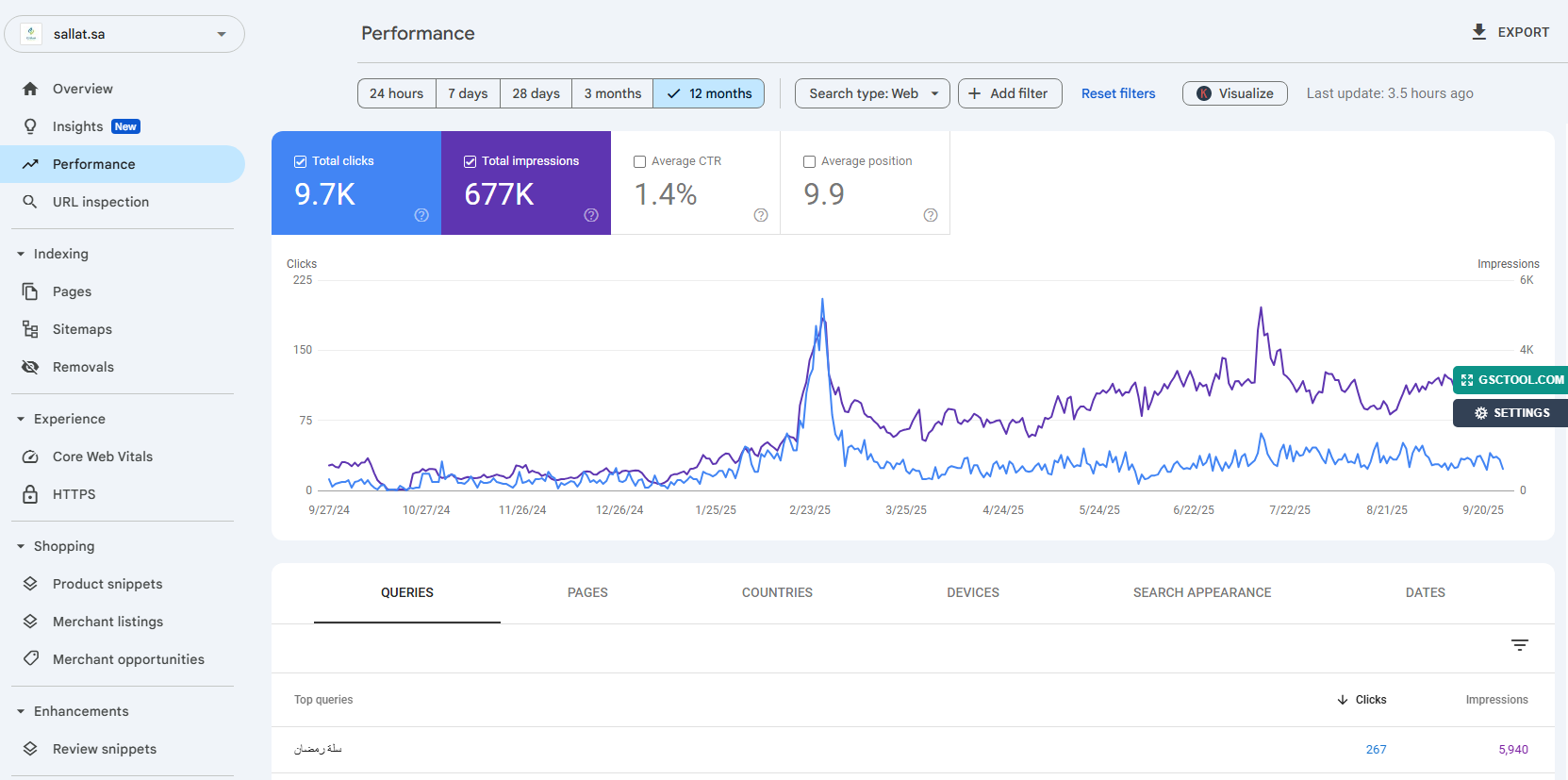Open the URL inspection magnifier icon
This screenshot has height=780, width=1568.
(x=30, y=202)
